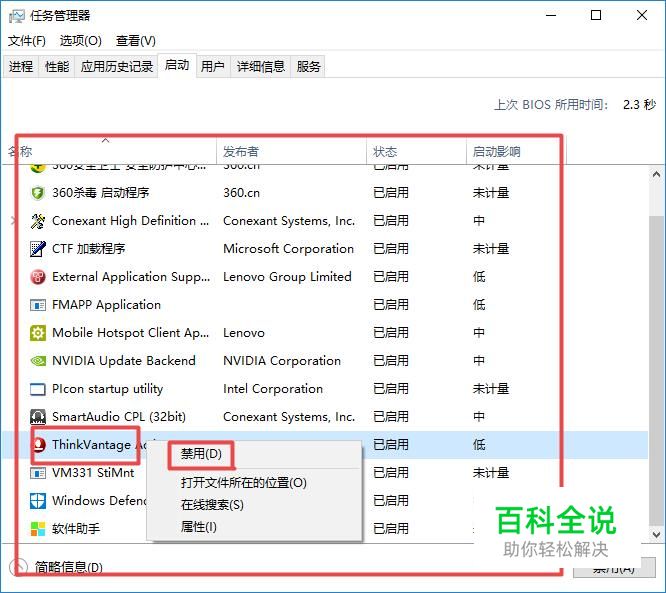Switch to the 应用历史记录 tab
666x593 pixels.
point(116,67)
